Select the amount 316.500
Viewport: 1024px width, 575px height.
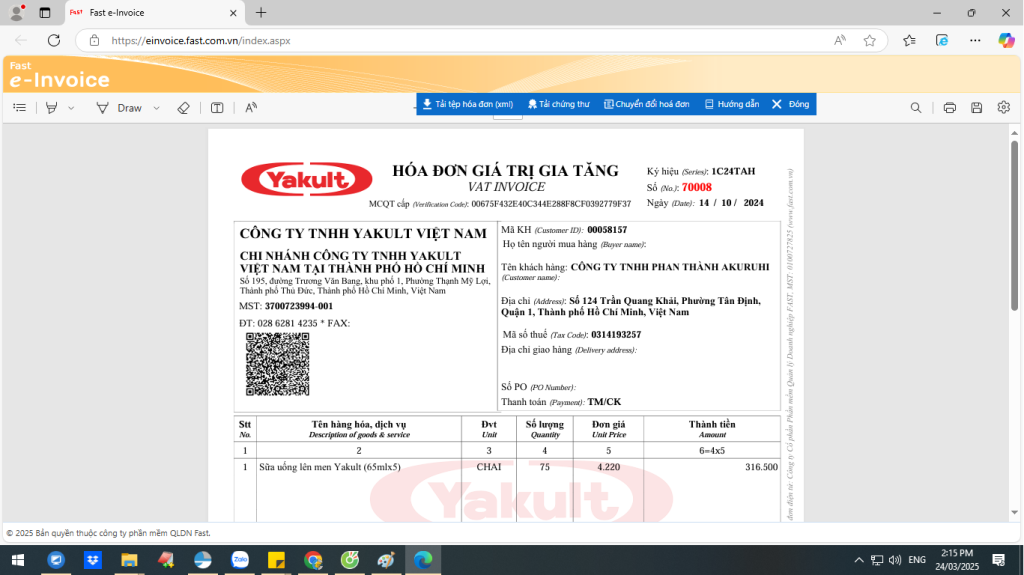(x=761, y=467)
